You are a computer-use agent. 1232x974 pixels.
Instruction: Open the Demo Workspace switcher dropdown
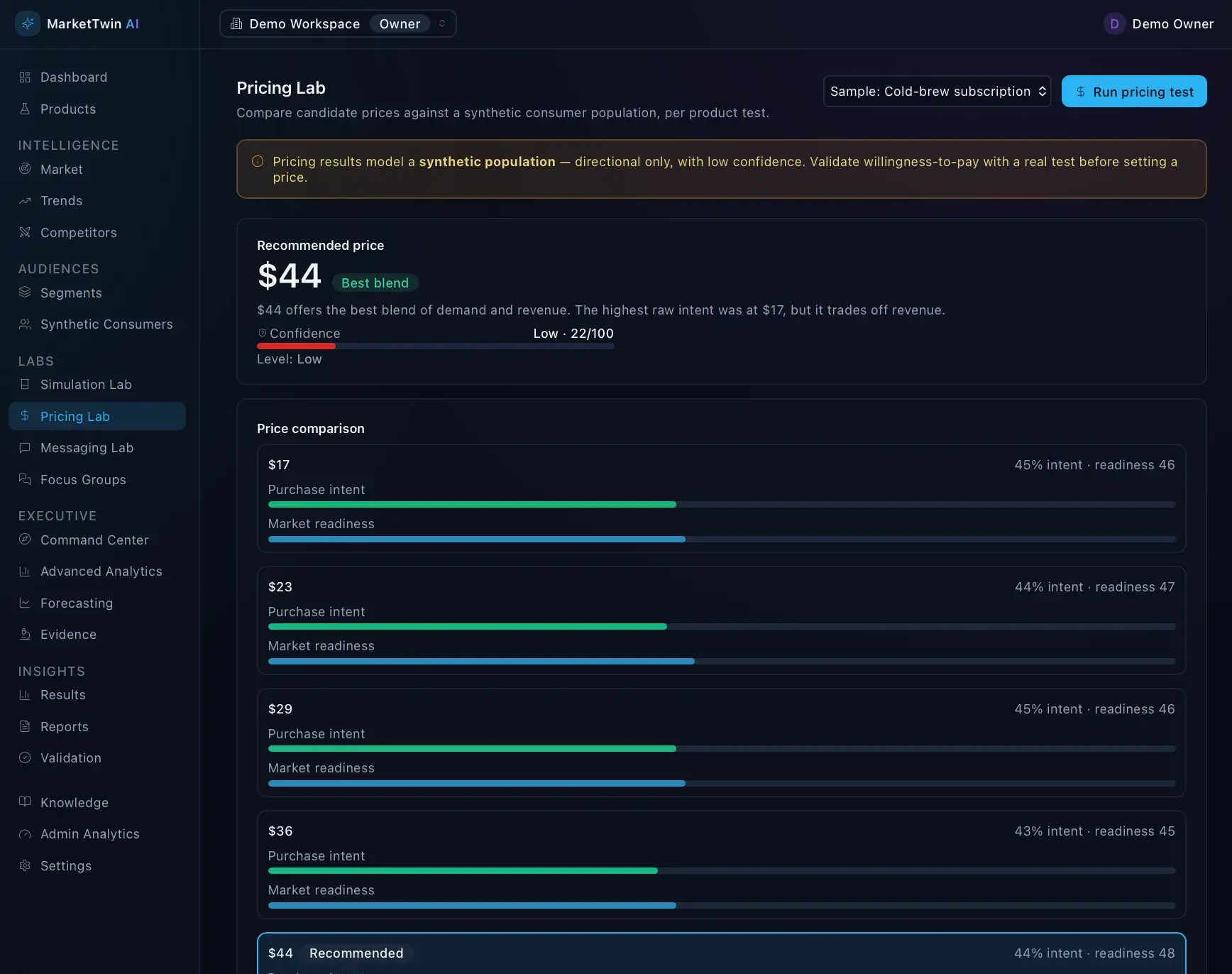tap(338, 23)
